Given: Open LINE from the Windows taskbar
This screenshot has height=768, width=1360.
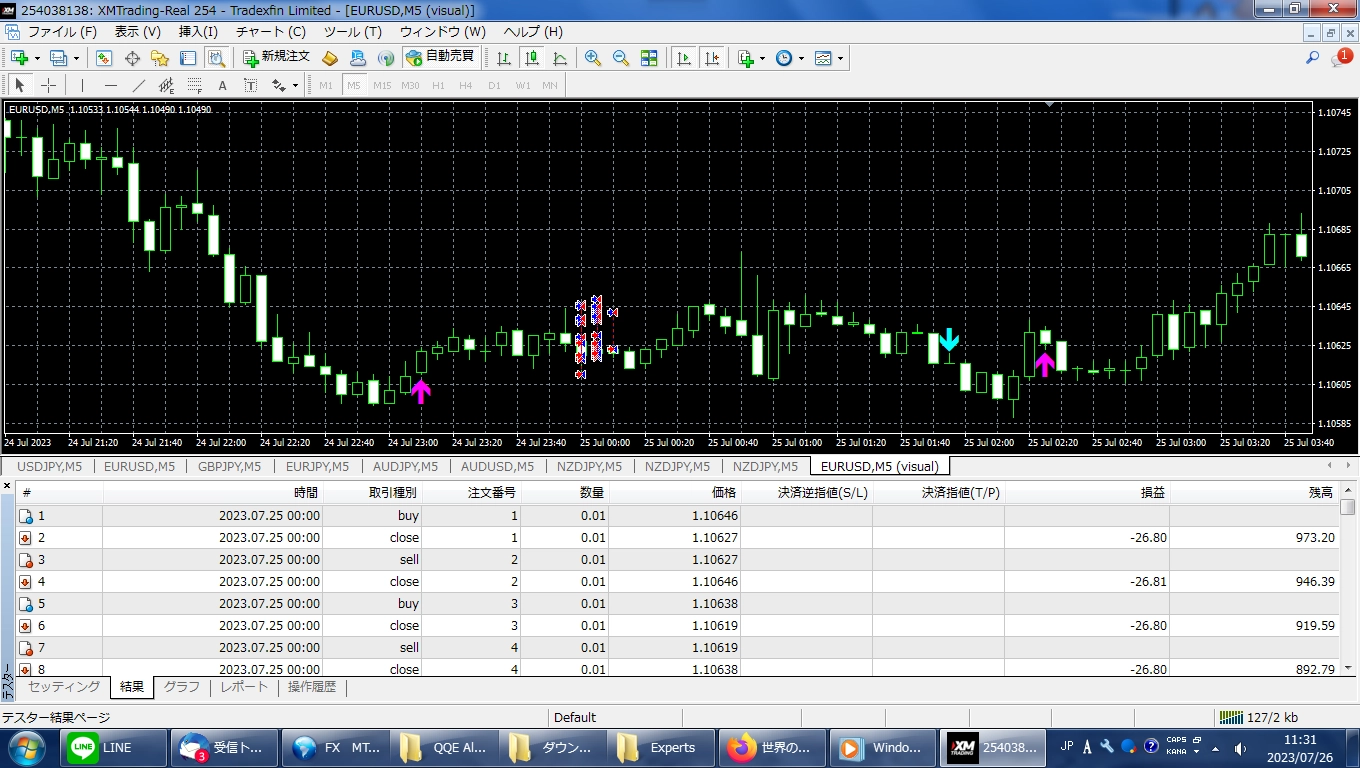Looking at the screenshot, I should click(x=114, y=748).
